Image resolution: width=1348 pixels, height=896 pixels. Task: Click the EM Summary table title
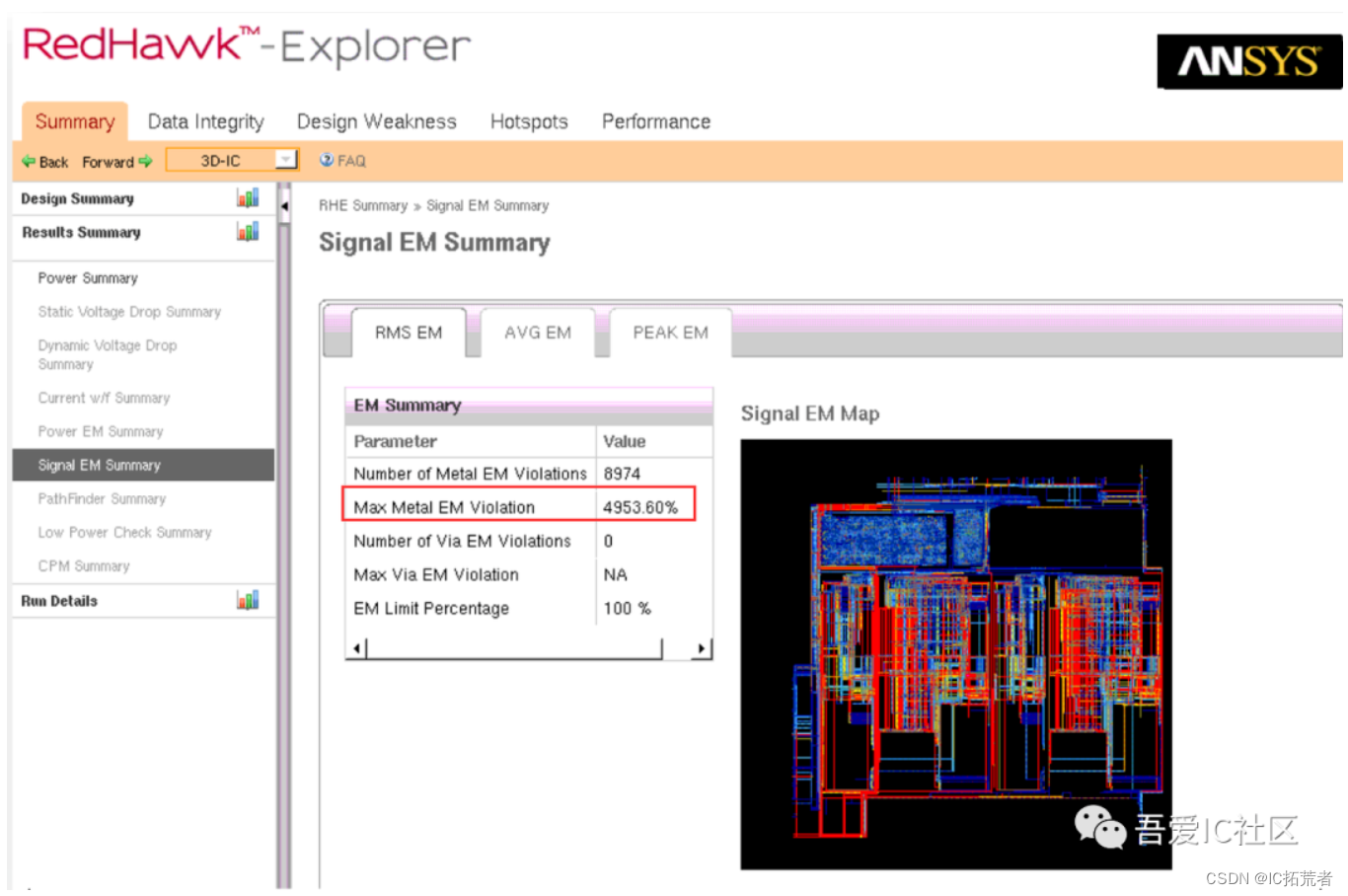click(408, 406)
